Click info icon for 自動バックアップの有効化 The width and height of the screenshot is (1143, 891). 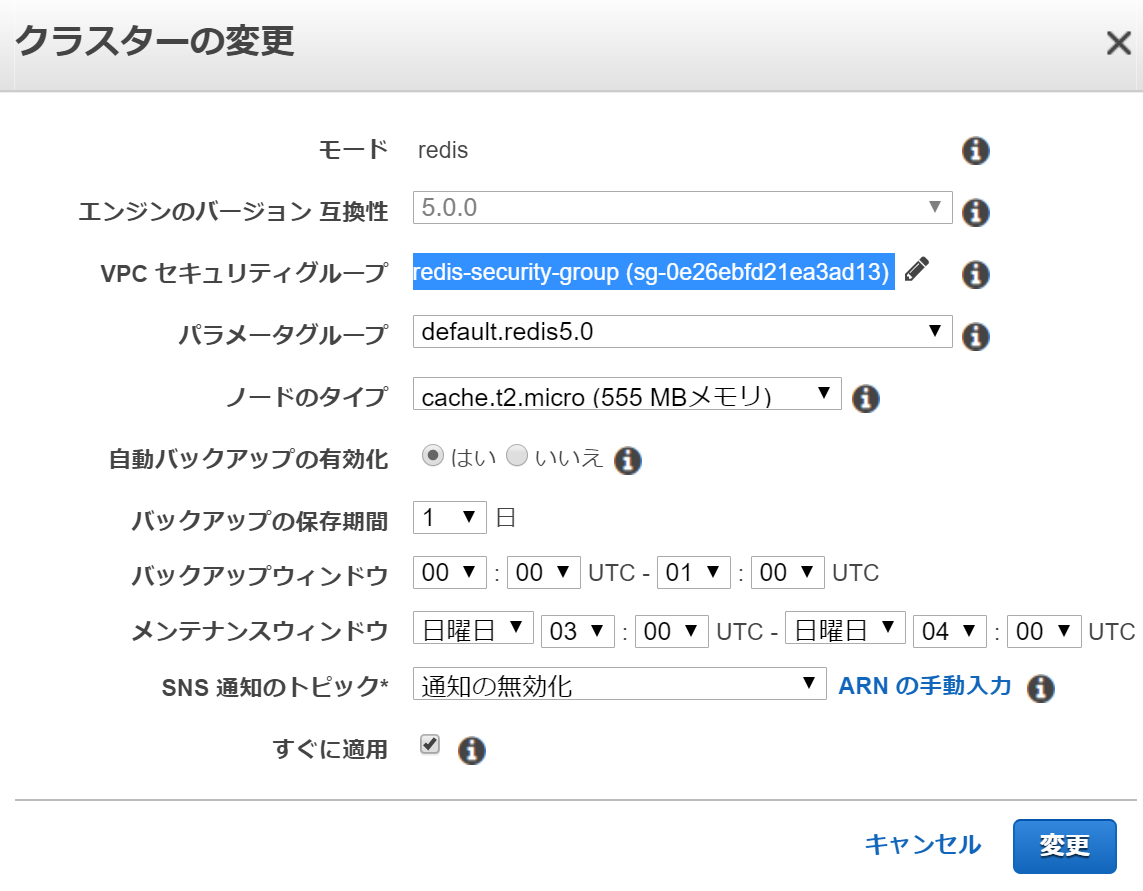coord(627,460)
